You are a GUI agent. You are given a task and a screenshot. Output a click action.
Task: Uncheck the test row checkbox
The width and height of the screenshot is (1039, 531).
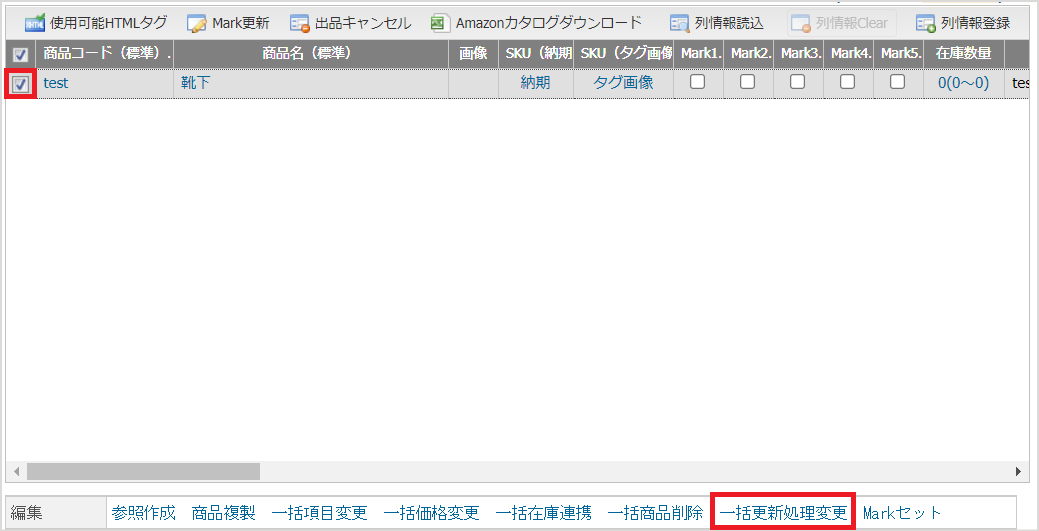21,84
